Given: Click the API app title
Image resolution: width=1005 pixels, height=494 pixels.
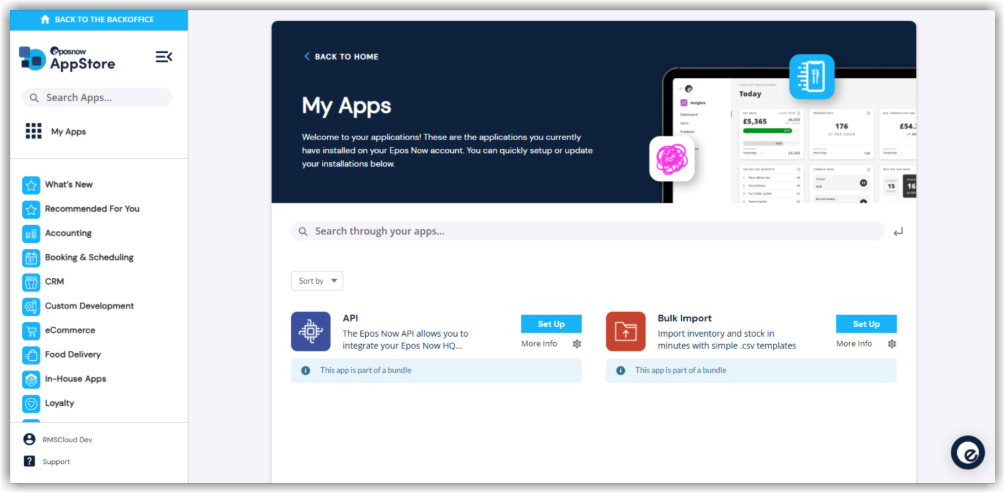Looking at the screenshot, I should pos(350,318).
